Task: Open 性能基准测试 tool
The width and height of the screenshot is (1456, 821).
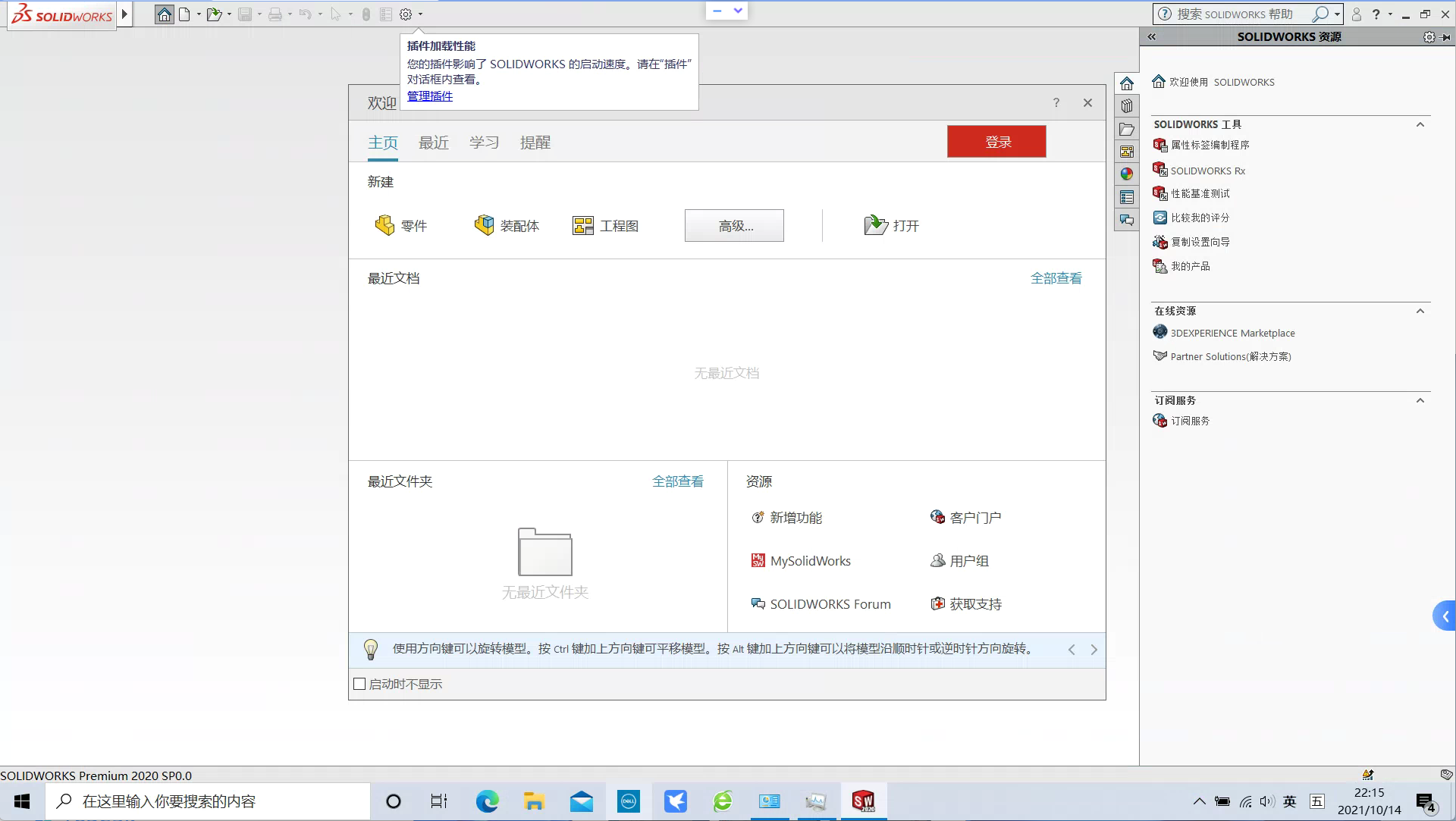Action: click(x=1191, y=193)
